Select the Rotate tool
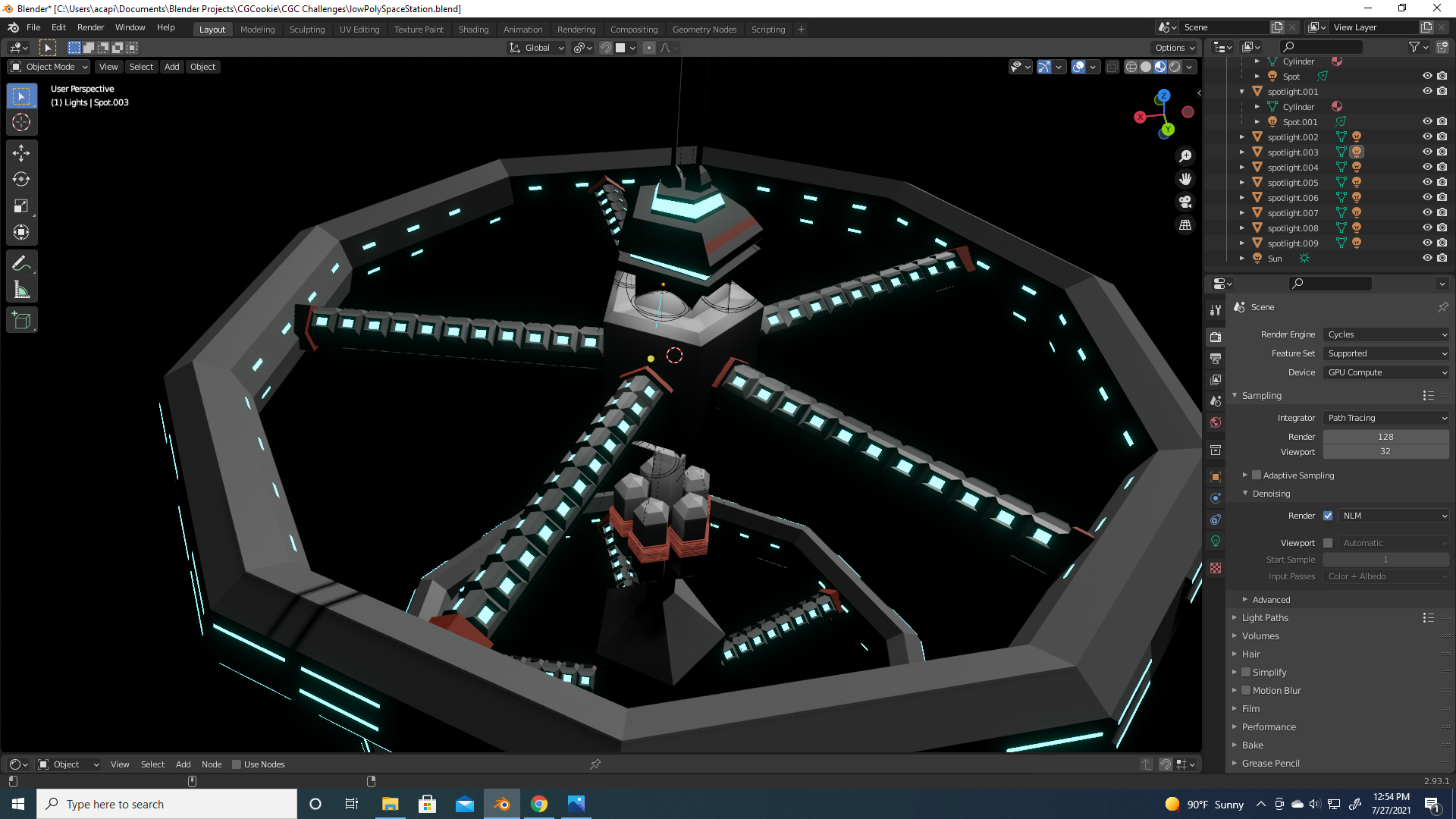The height and width of the screenshot is (819, 1456). [21, 180]
